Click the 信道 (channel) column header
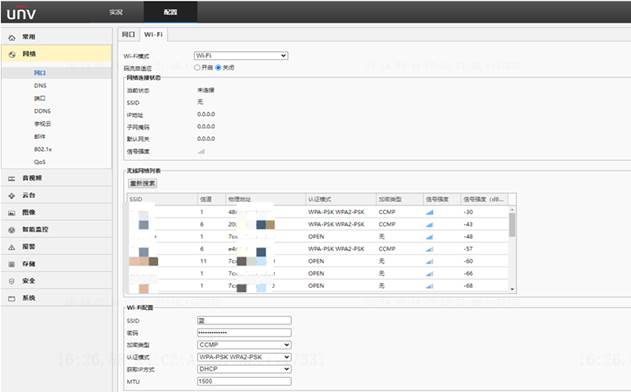This screenshot has height=392, width=631. pos(212,199)
